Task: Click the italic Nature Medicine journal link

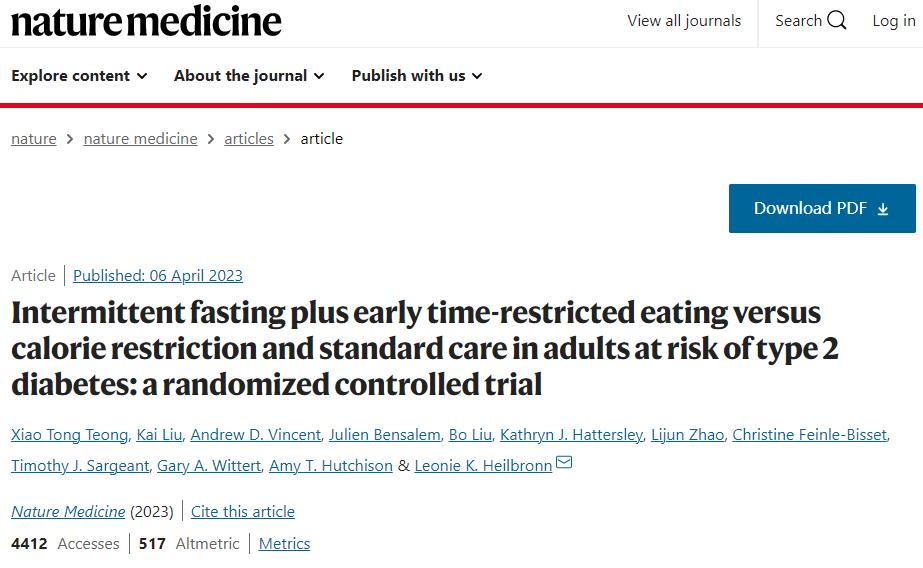Action: coord(68,511)
